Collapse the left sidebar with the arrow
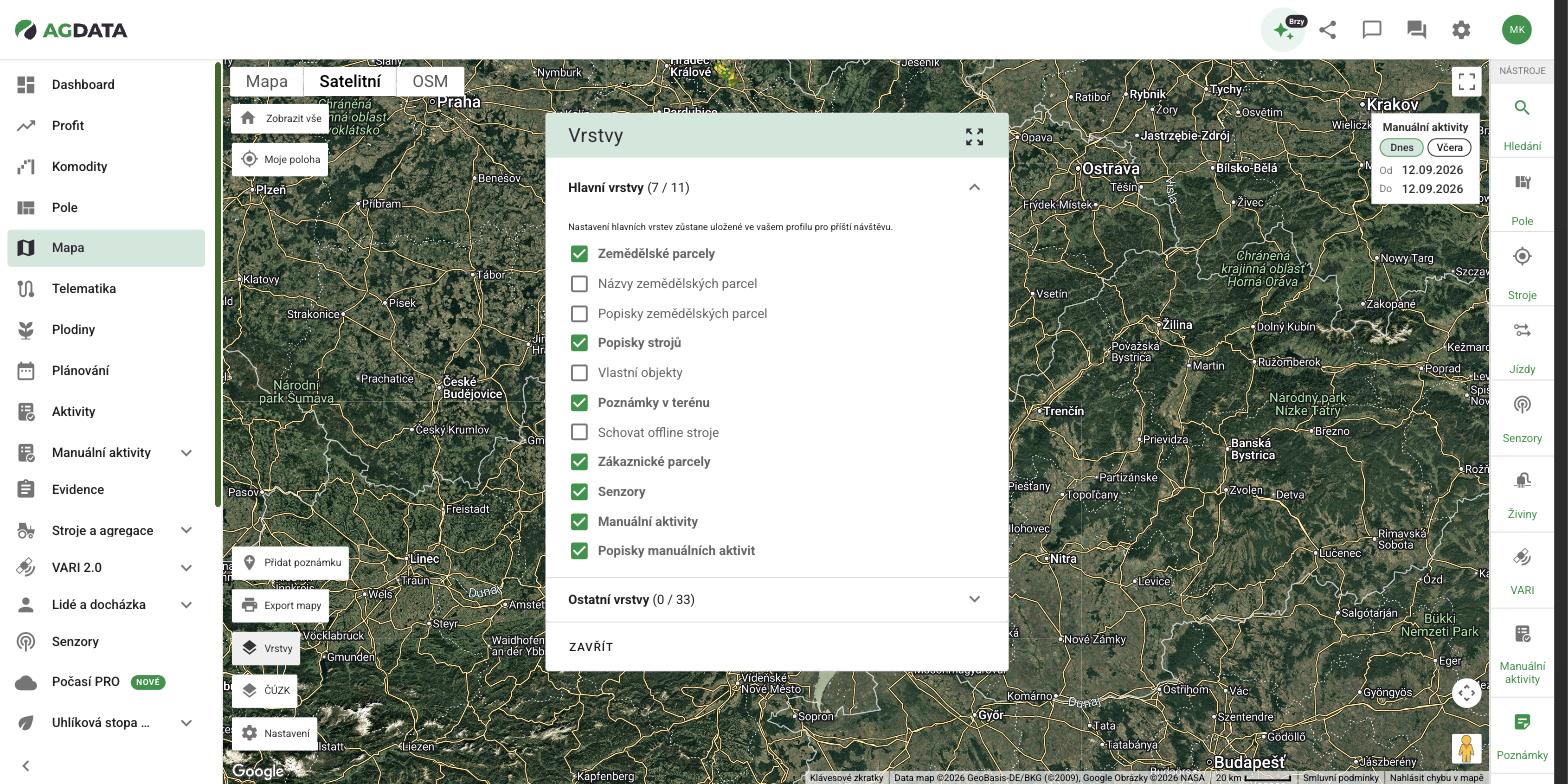The height and width of the screenshot is (784, 1568). click(26, 766)
